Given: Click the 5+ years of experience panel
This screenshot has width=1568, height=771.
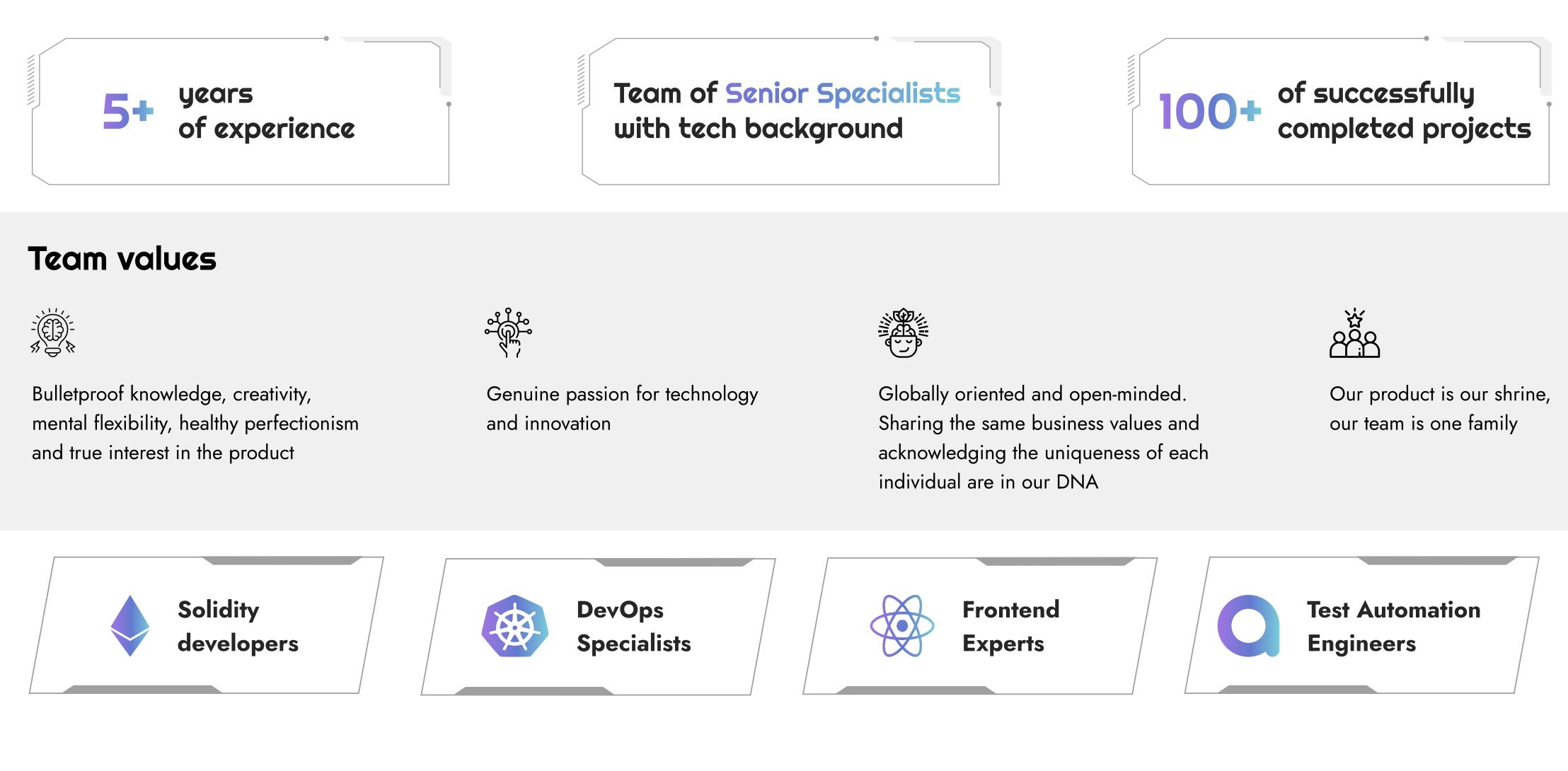Looking at the screenshot, I should pyautogui.click(x=241, y=111).
